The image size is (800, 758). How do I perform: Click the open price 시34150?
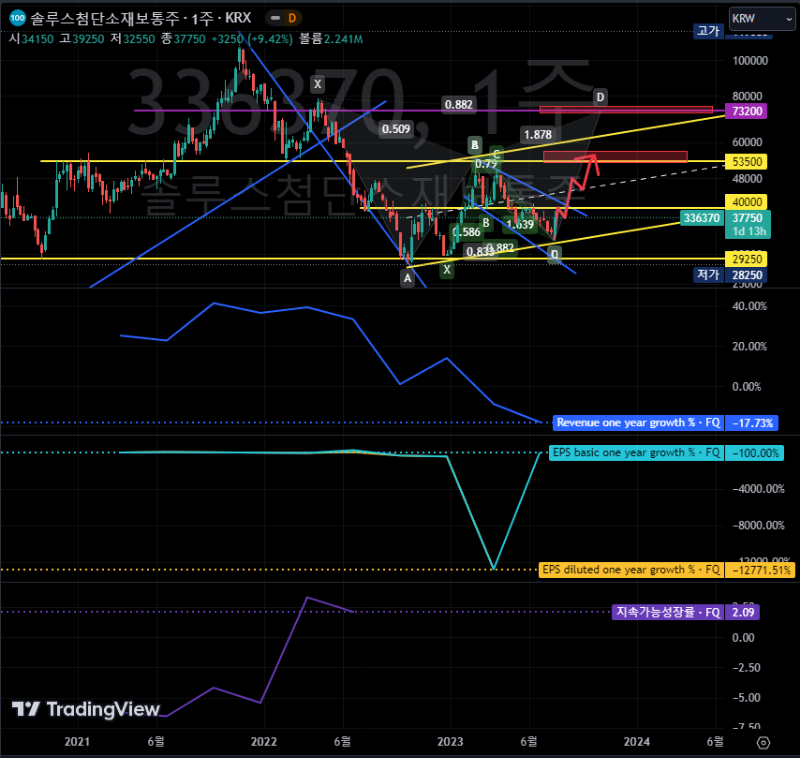[31, 39]
